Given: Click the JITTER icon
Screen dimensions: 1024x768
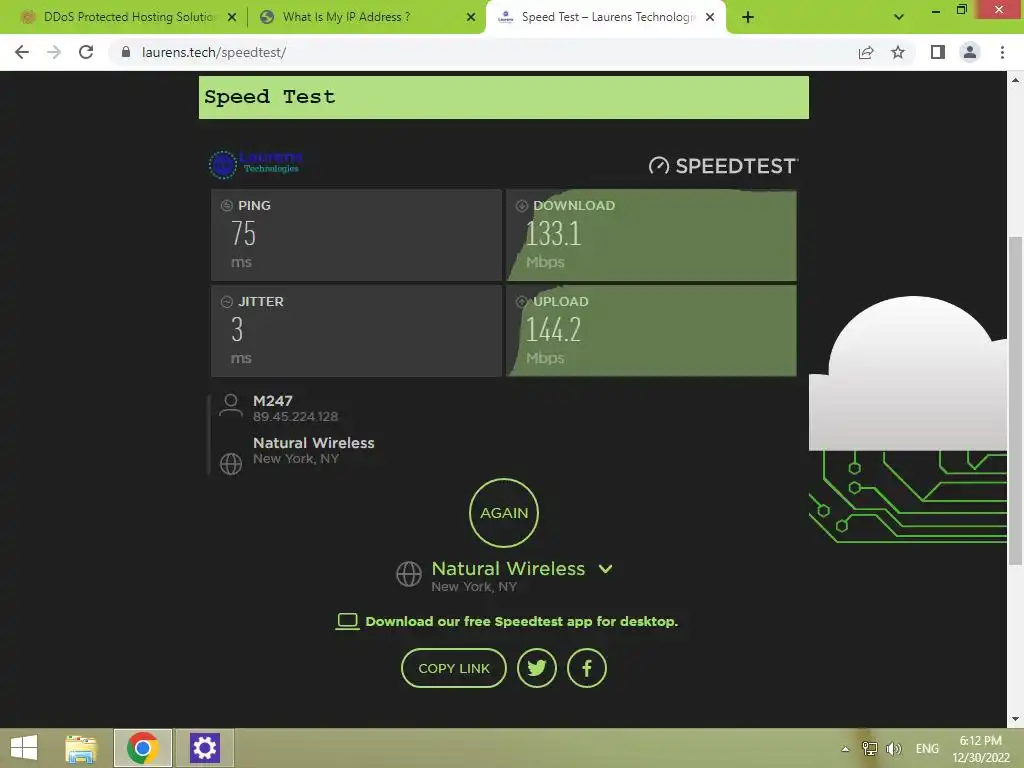Looking at the screenshot, I should pos(227,302).
